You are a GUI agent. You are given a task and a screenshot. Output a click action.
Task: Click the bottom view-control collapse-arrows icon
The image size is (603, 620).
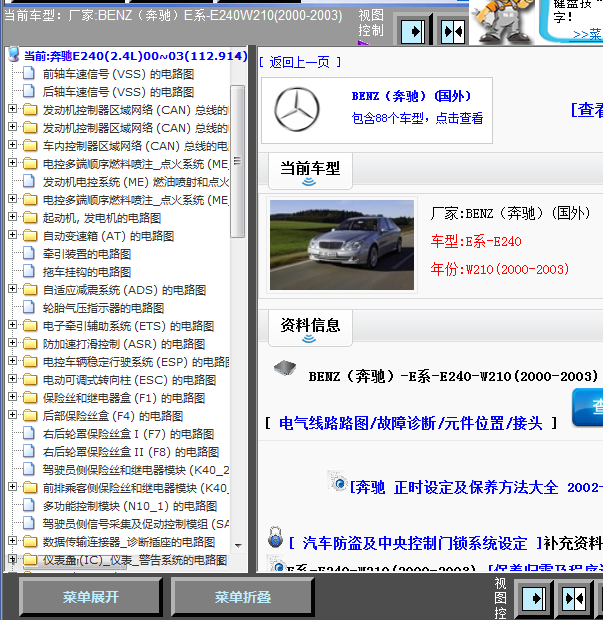click(x=574, y=598)
